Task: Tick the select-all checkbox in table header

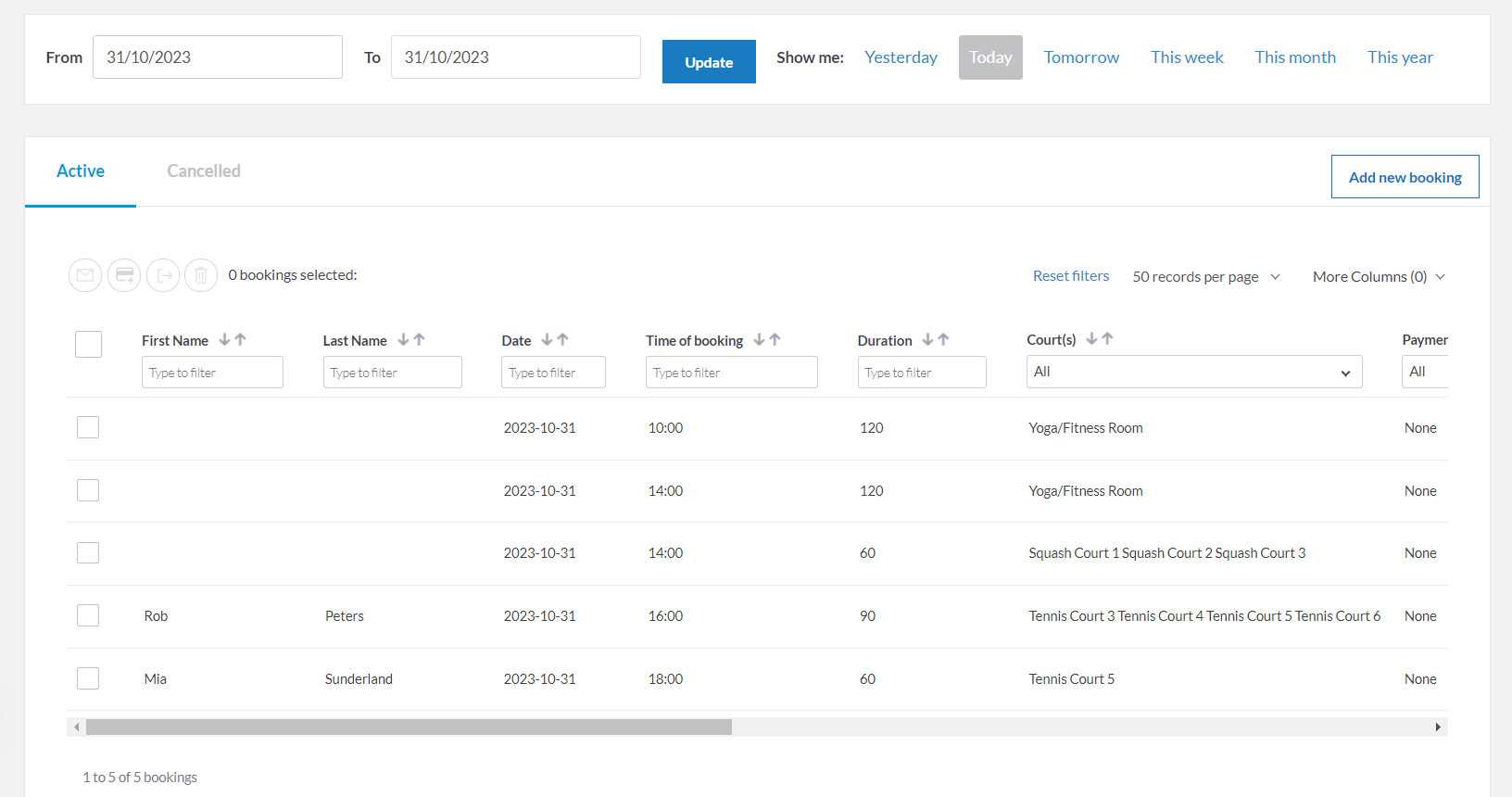Action: click(88, 344)
